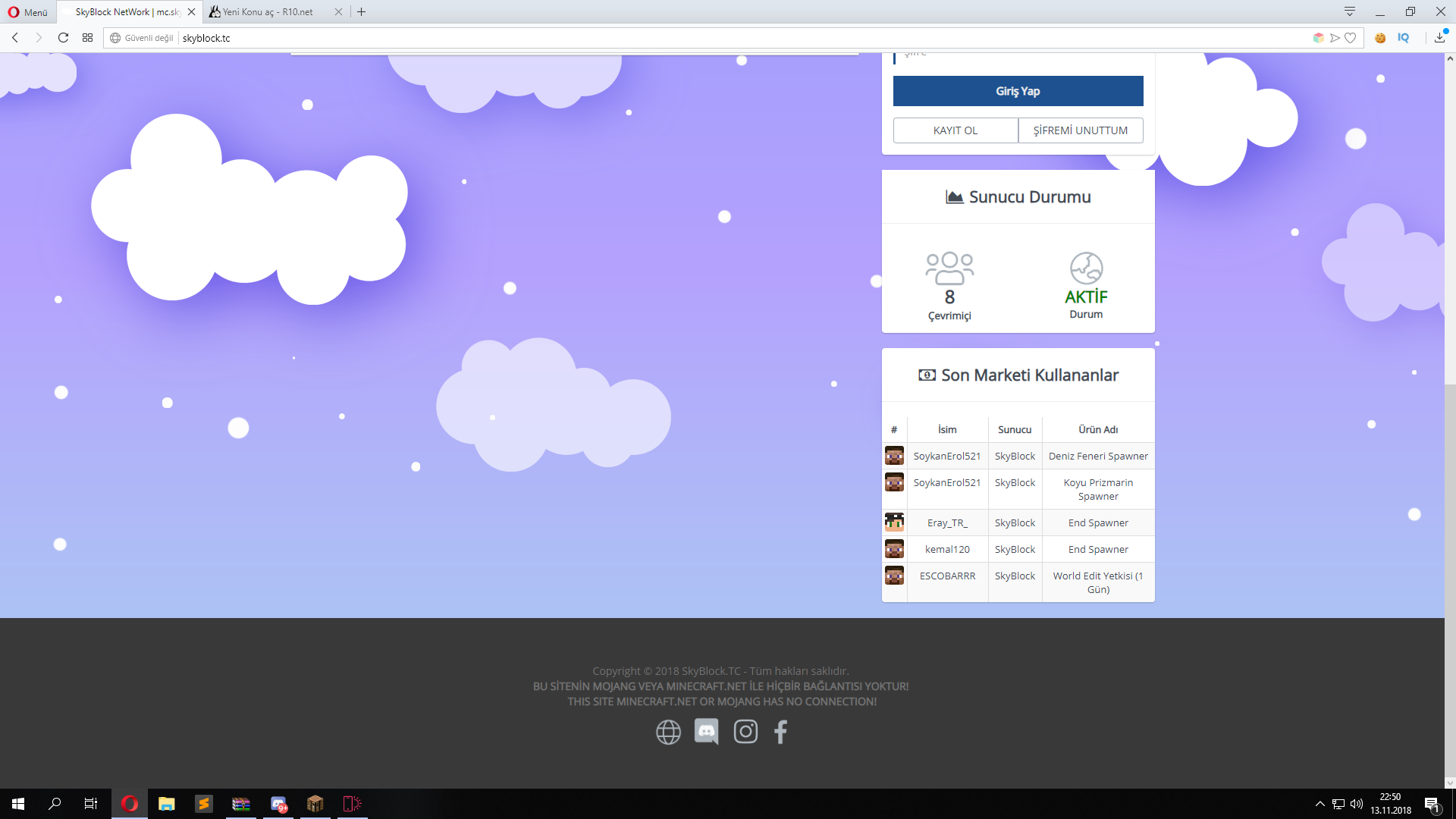Open the Facebook icon in footer
1456x819 pixels.
[x=780, y=732]
